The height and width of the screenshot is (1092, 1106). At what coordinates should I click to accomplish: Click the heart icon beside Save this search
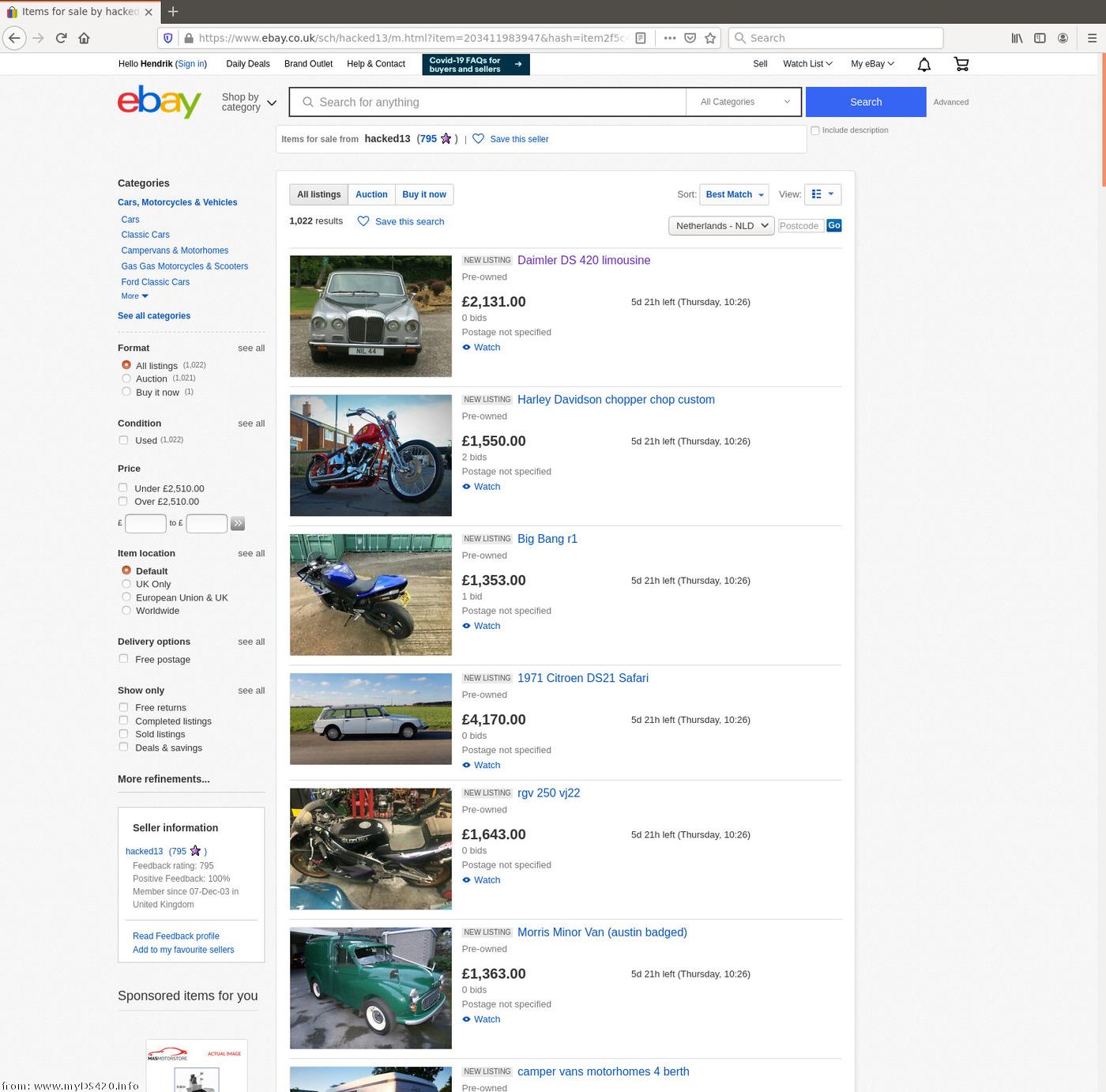tap(363, 221)
